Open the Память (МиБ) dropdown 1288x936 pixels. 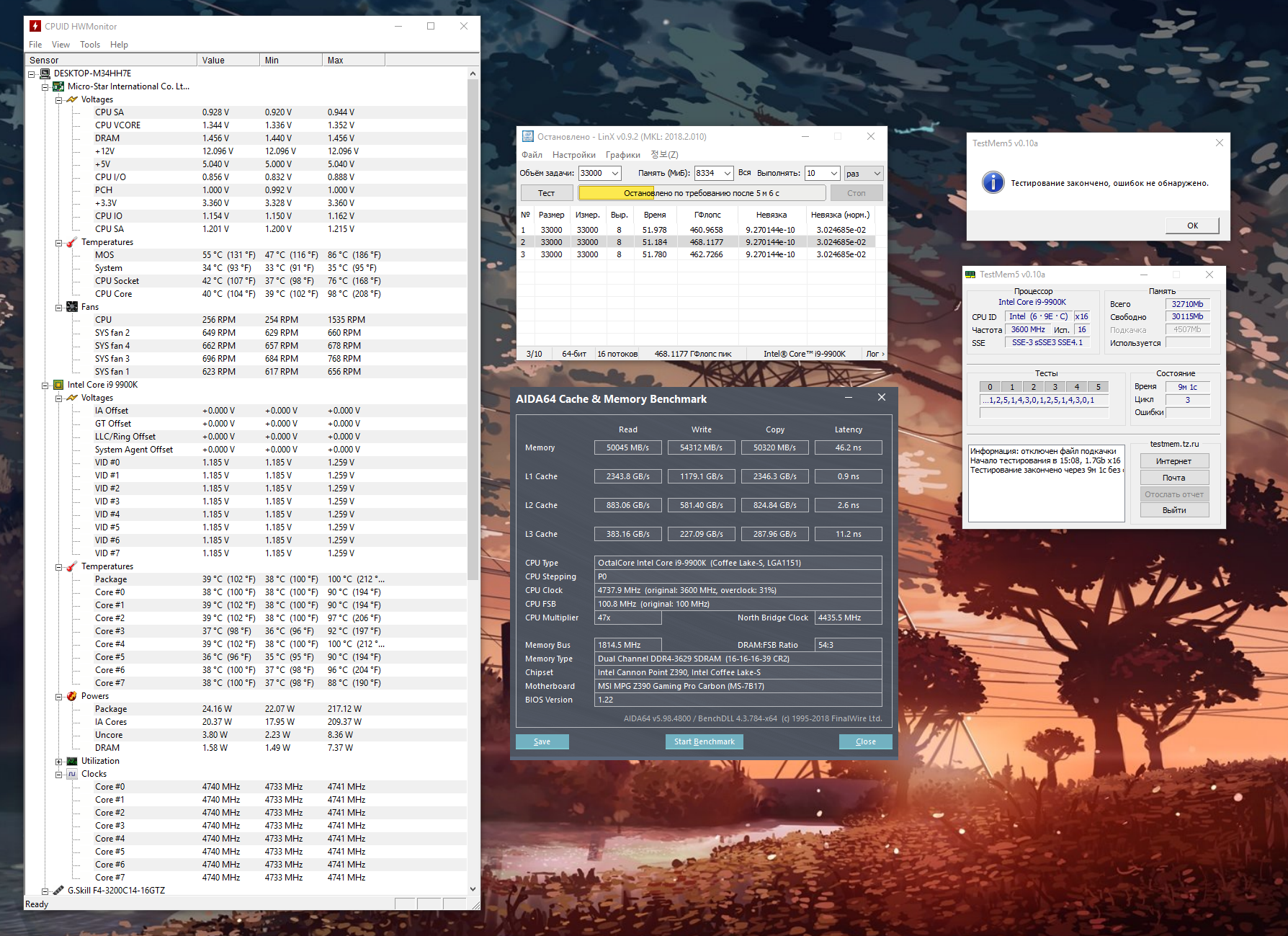click(x=728, y=173)
